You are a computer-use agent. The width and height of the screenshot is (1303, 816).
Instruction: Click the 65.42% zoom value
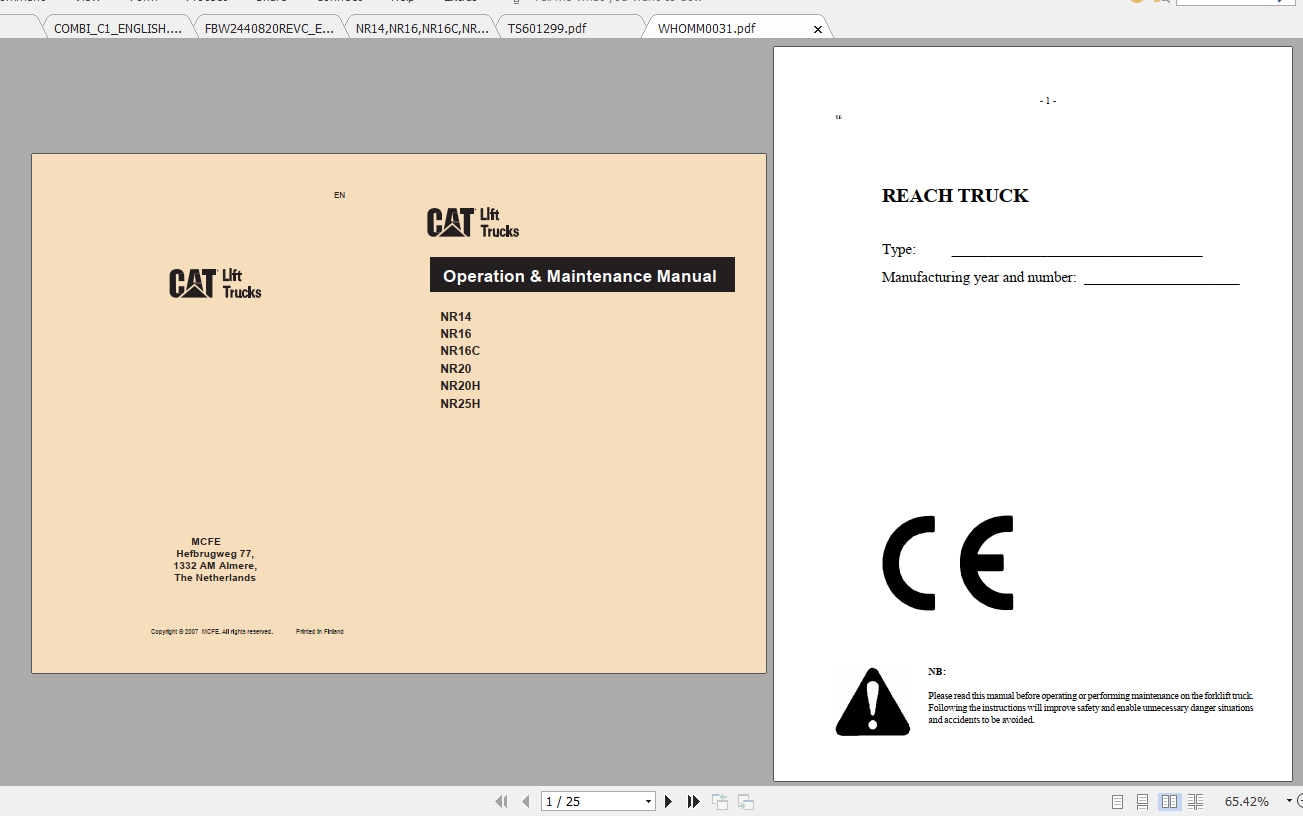click(x=1245, y=801)
